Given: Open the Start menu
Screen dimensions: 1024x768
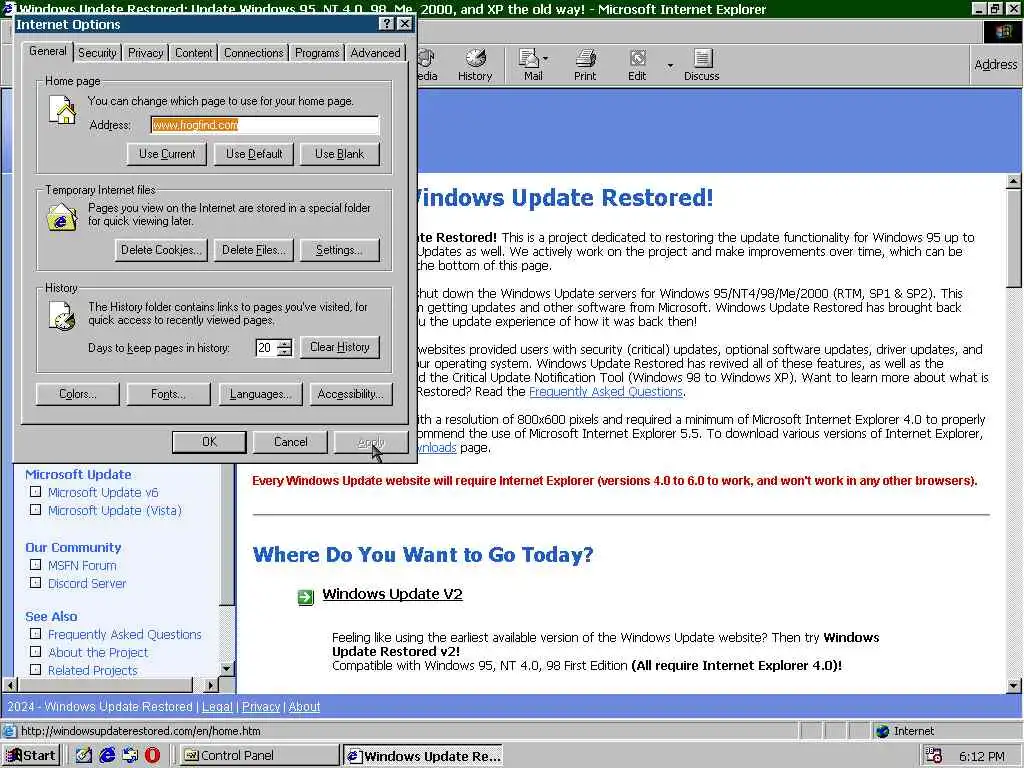Looking at the screenshot, I should point(31,755).
